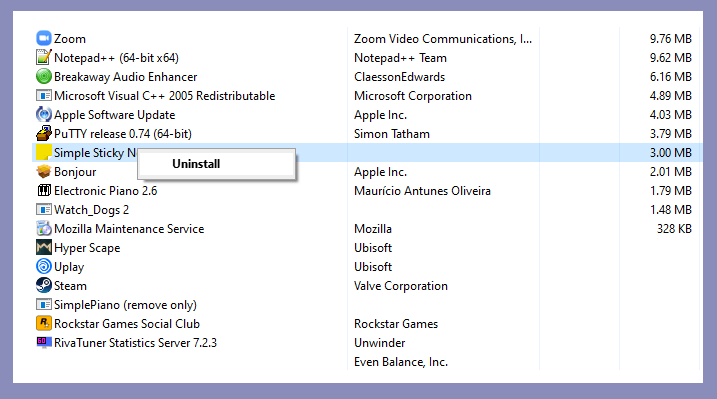Click the Bonjour package icon

point(43,171)
